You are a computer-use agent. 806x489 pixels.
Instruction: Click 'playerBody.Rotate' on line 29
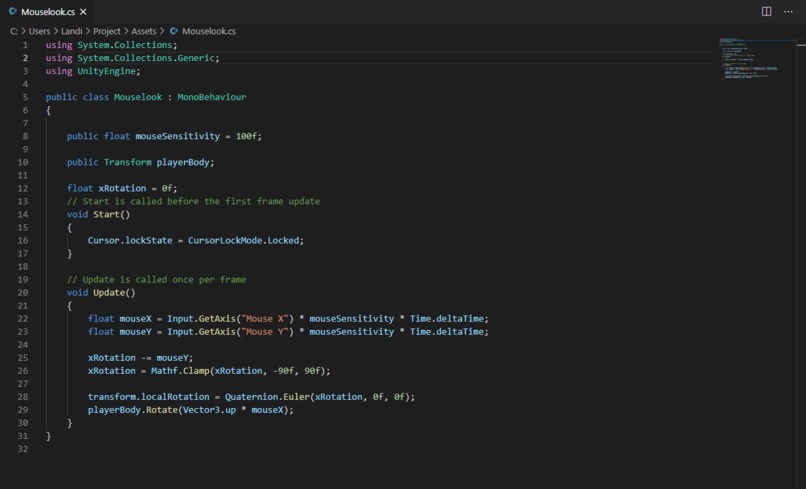coord(133,410)
